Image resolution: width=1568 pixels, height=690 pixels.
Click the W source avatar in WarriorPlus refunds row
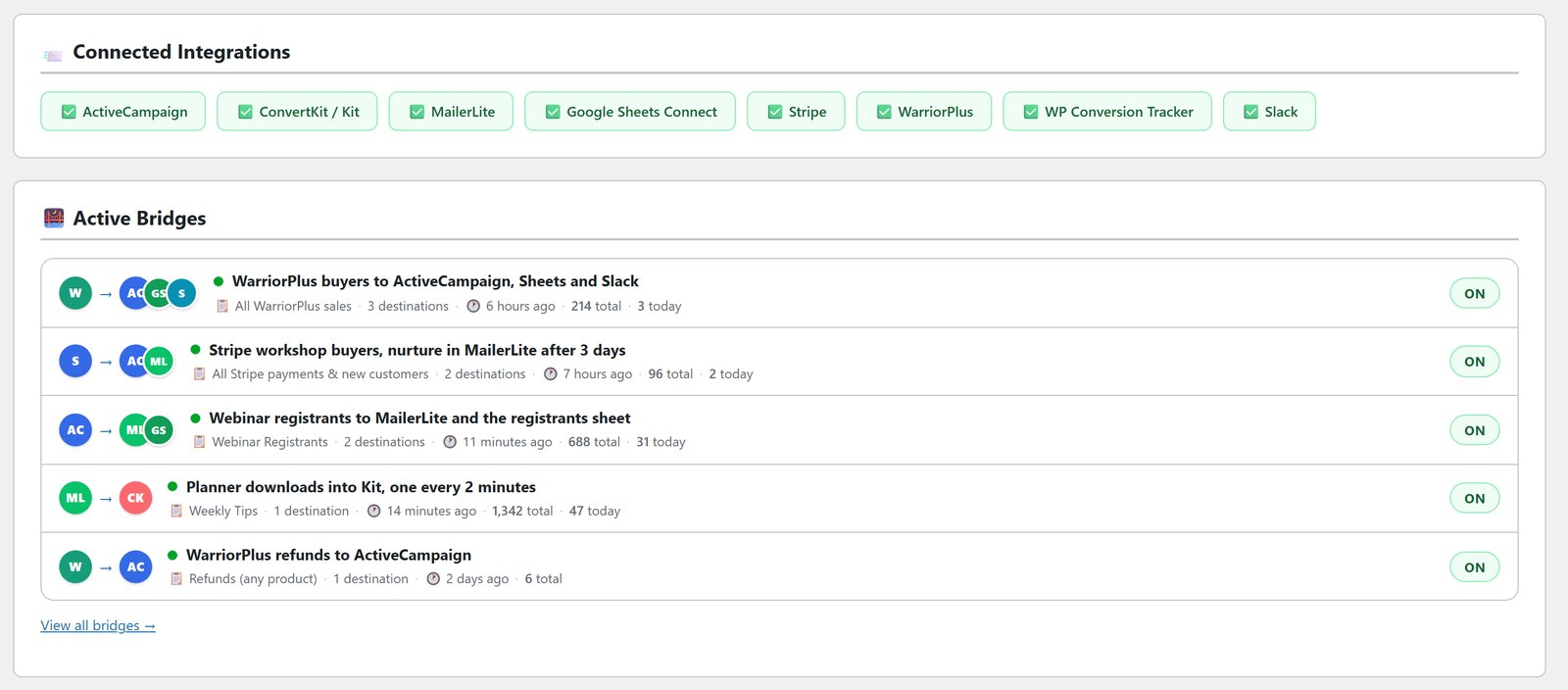click(75, 567)
